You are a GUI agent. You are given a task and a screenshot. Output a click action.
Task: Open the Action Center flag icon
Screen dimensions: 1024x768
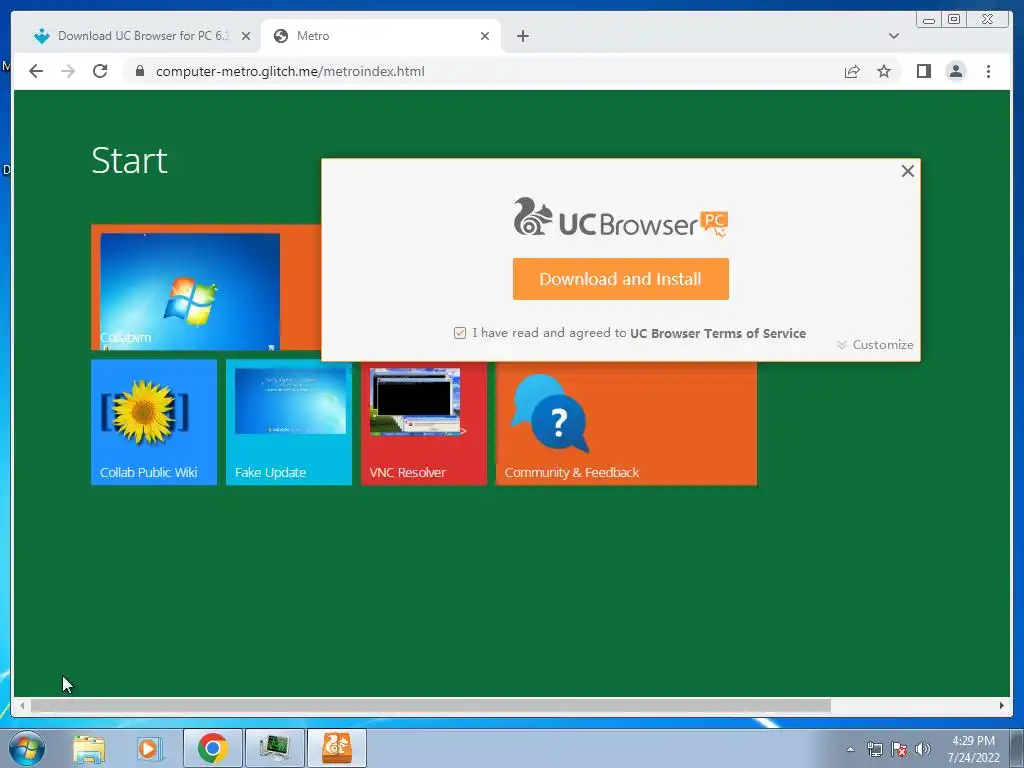(x=899, y=749)
